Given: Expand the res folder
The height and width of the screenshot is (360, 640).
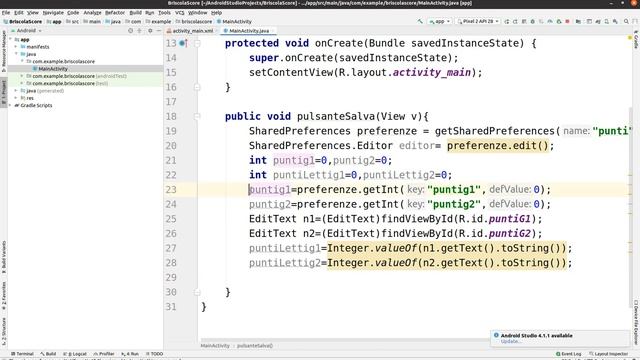Looking at the screenshot, I should pos(16,98).
